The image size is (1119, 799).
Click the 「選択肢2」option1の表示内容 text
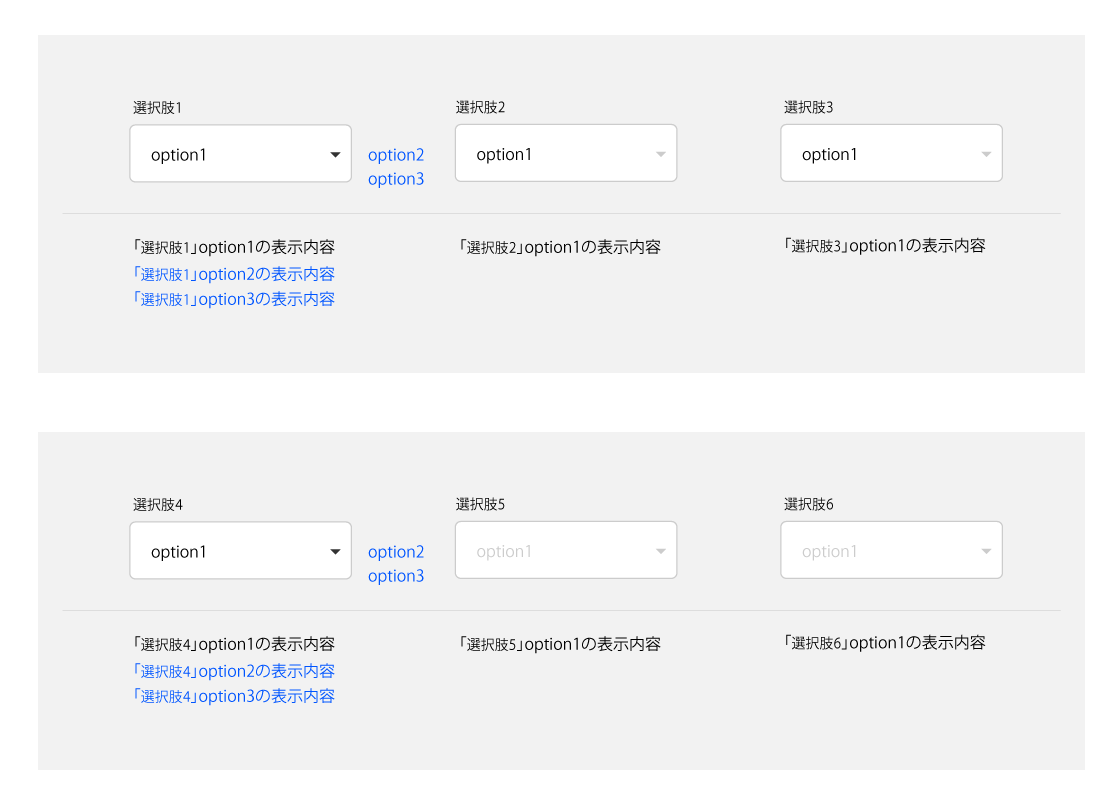pyautogui.click(x=560, y=248)
